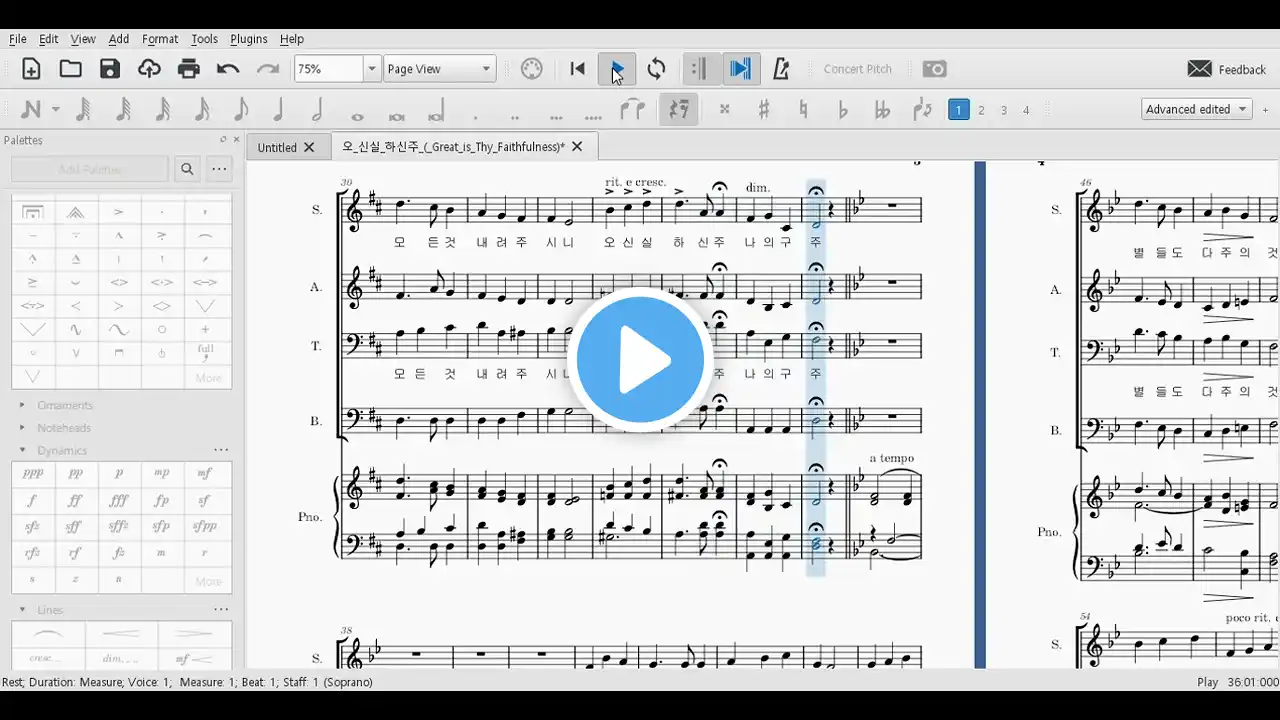This screenshot has width=1280, height=720.
Task: Click the zoom percentage field showing 75%
Action: click(x=328, y=69)
